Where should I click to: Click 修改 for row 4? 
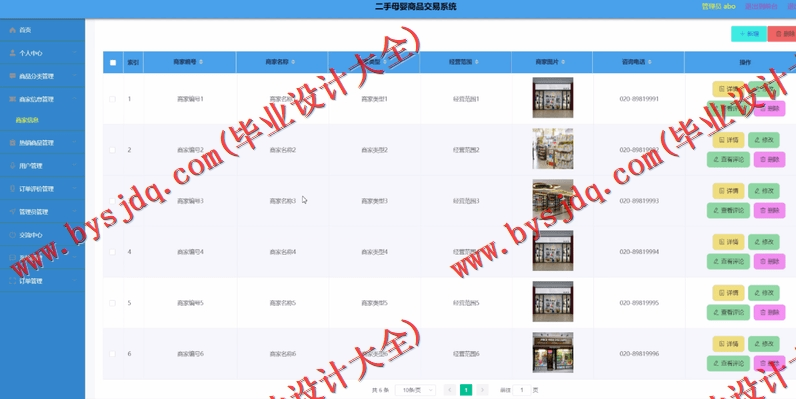764,242
